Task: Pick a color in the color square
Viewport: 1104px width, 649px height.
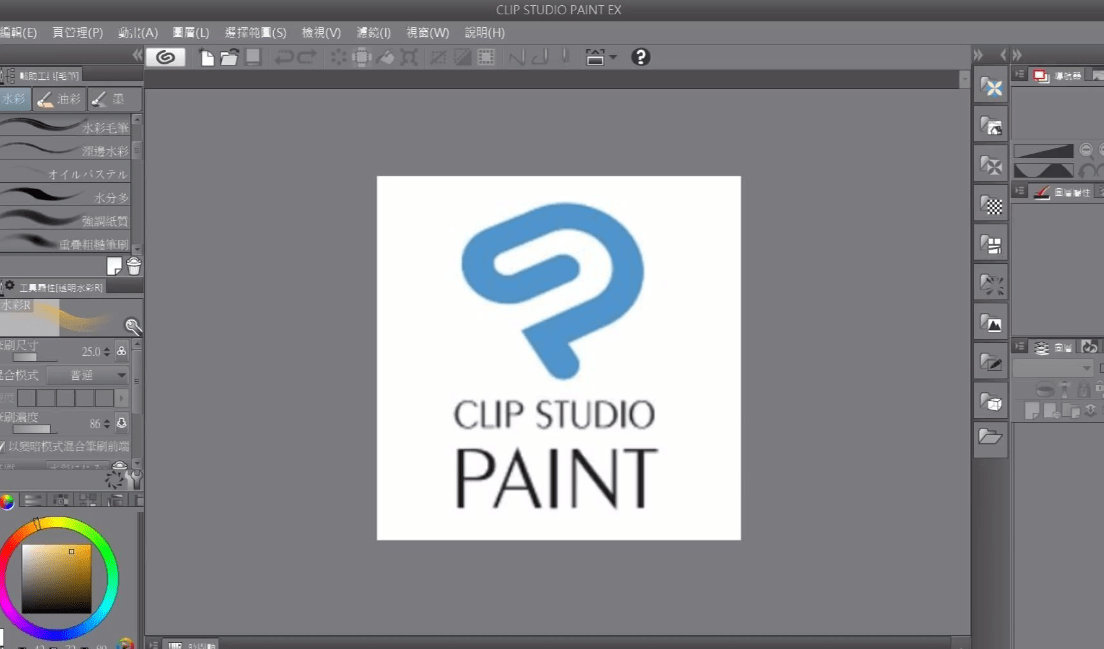Action: [56, 578]
